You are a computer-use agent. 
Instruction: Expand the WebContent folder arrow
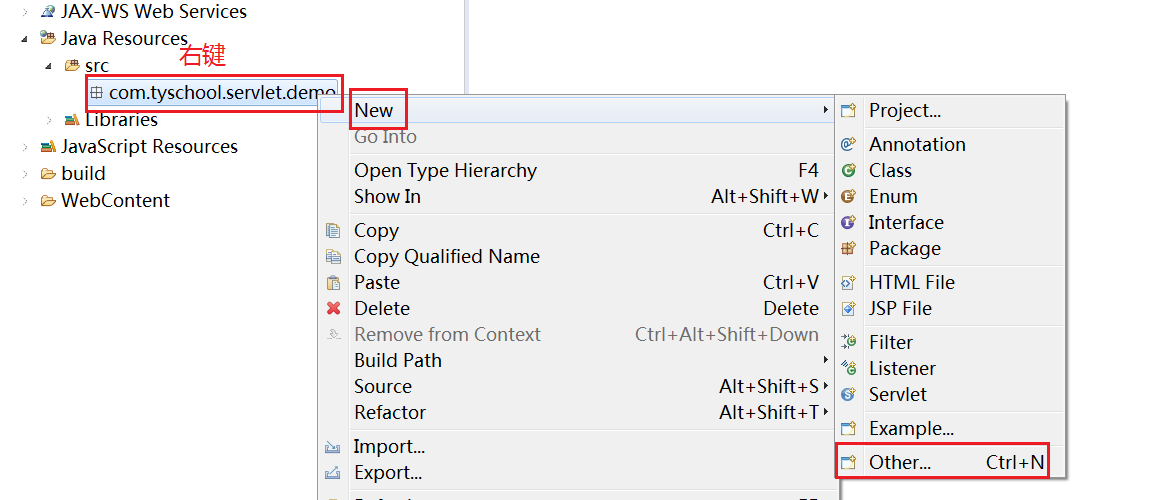point(24,201)
